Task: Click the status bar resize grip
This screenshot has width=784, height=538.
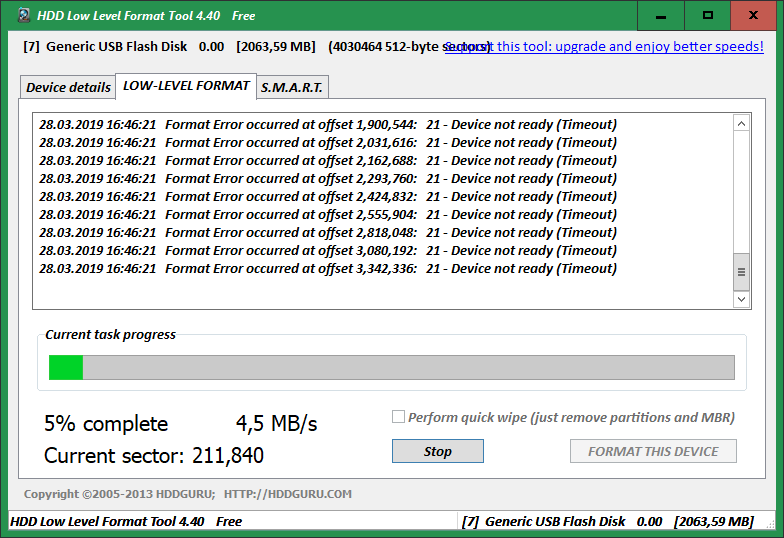Action: coord(772,524)
